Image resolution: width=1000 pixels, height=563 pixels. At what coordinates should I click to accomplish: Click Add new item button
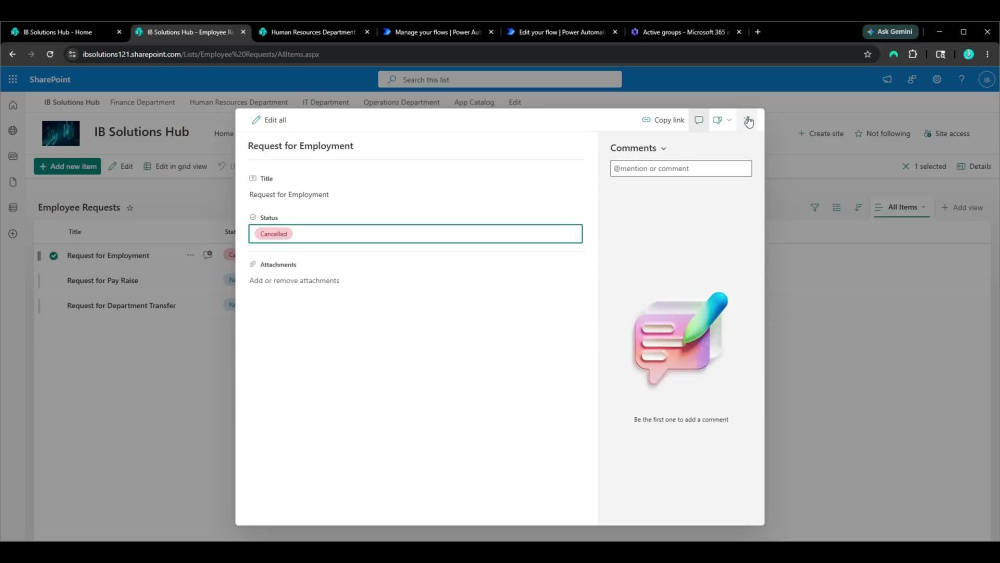coord(68,166)
